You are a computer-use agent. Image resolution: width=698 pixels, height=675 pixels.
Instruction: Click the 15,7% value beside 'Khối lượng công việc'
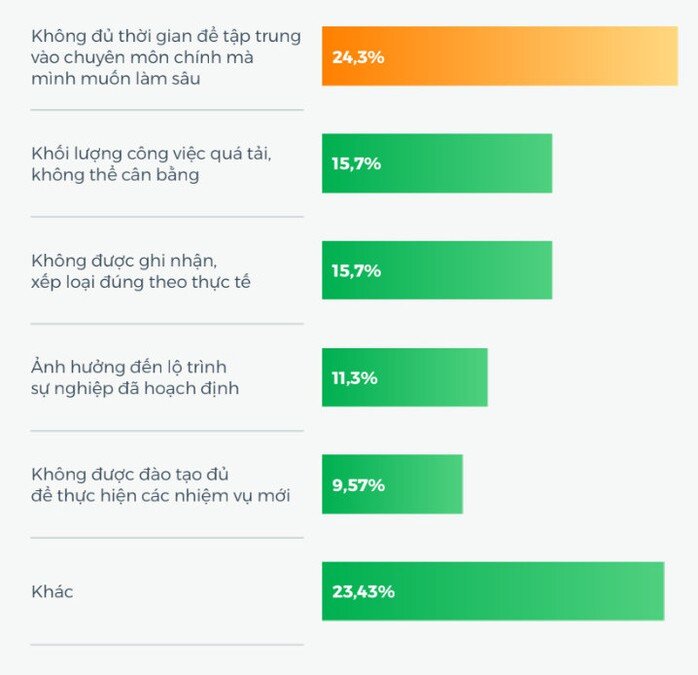point(357,164)
